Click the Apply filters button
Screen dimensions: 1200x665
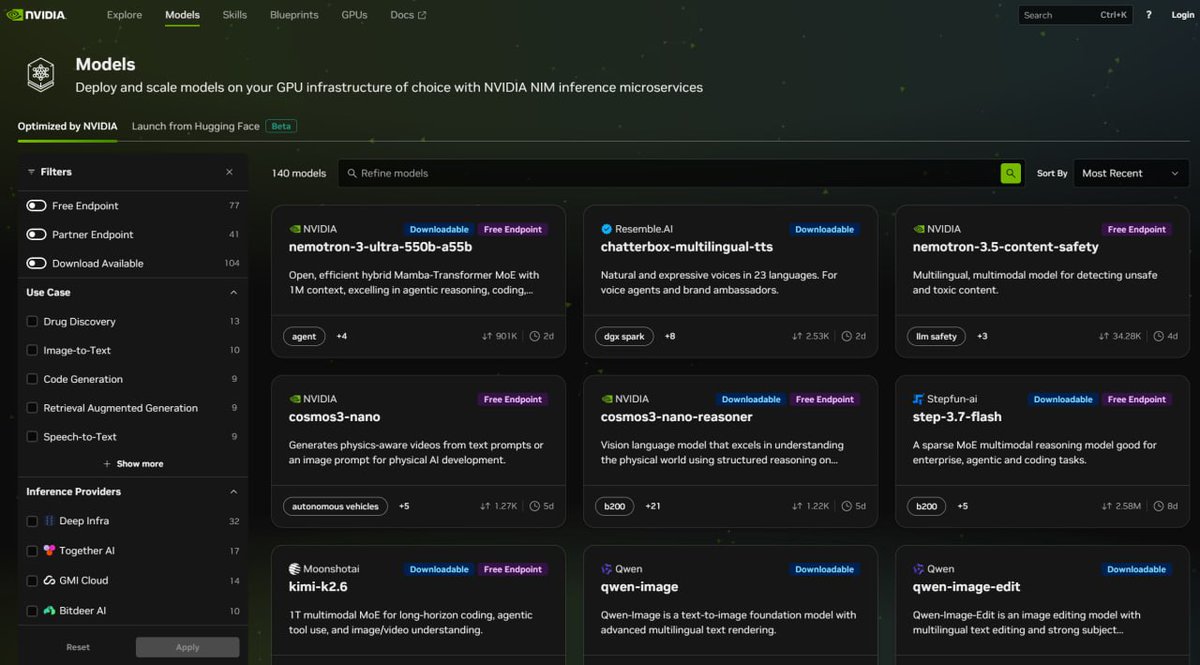pyautogui.click(x=188, y=647)
